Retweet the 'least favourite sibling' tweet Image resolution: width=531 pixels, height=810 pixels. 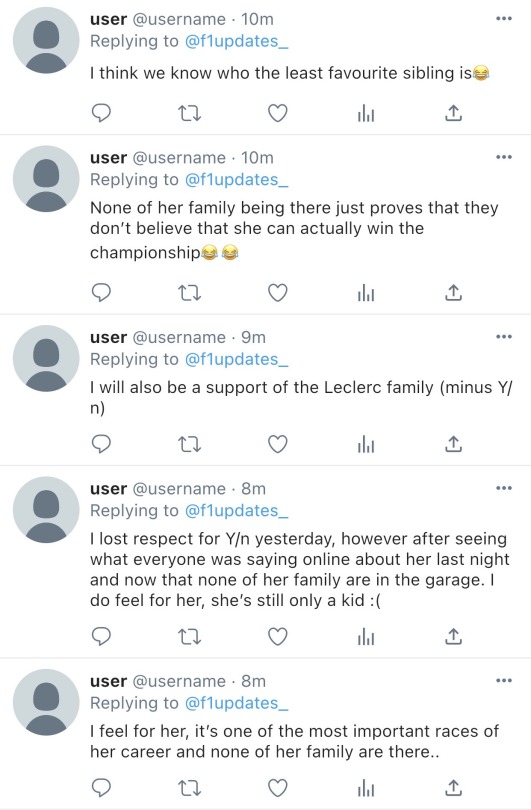coord(189,113)
